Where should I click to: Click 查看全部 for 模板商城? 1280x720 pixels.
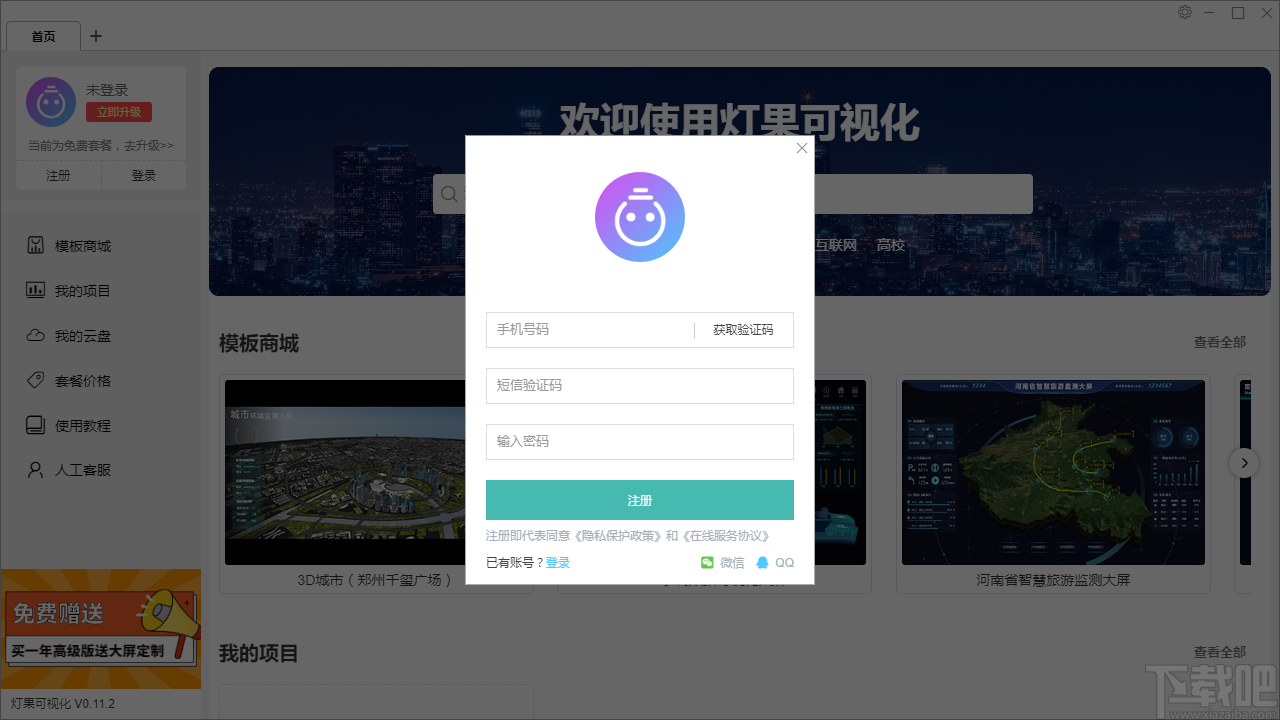[x=1220, y=342]
